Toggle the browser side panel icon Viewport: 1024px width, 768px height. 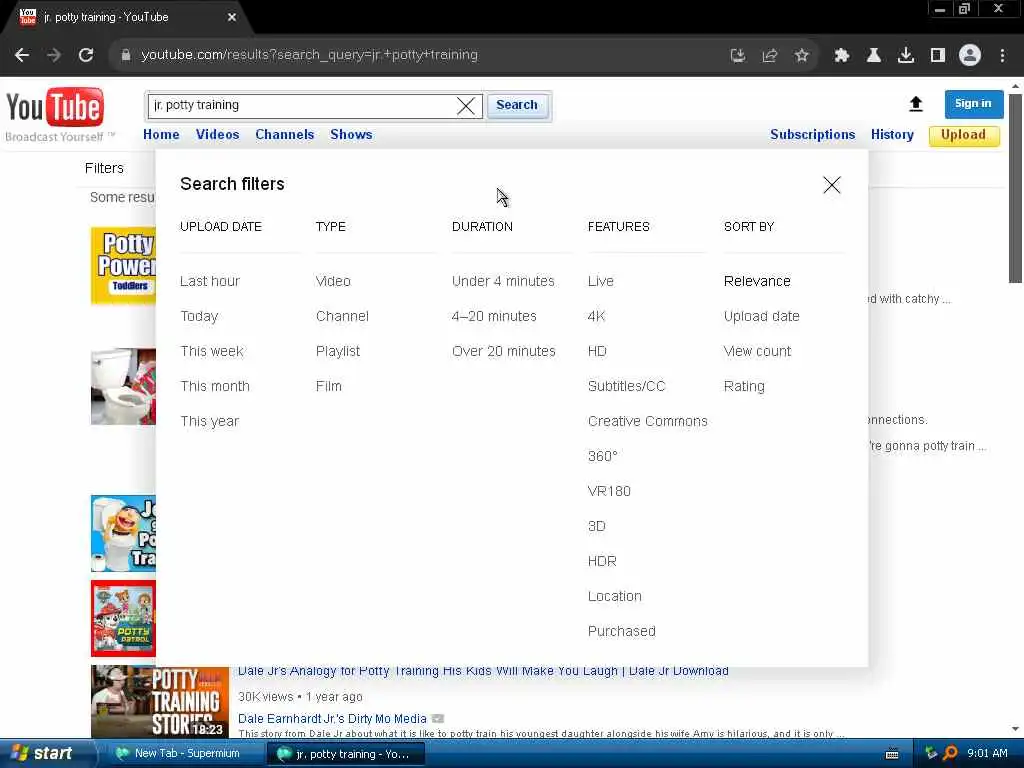[938, 56]
